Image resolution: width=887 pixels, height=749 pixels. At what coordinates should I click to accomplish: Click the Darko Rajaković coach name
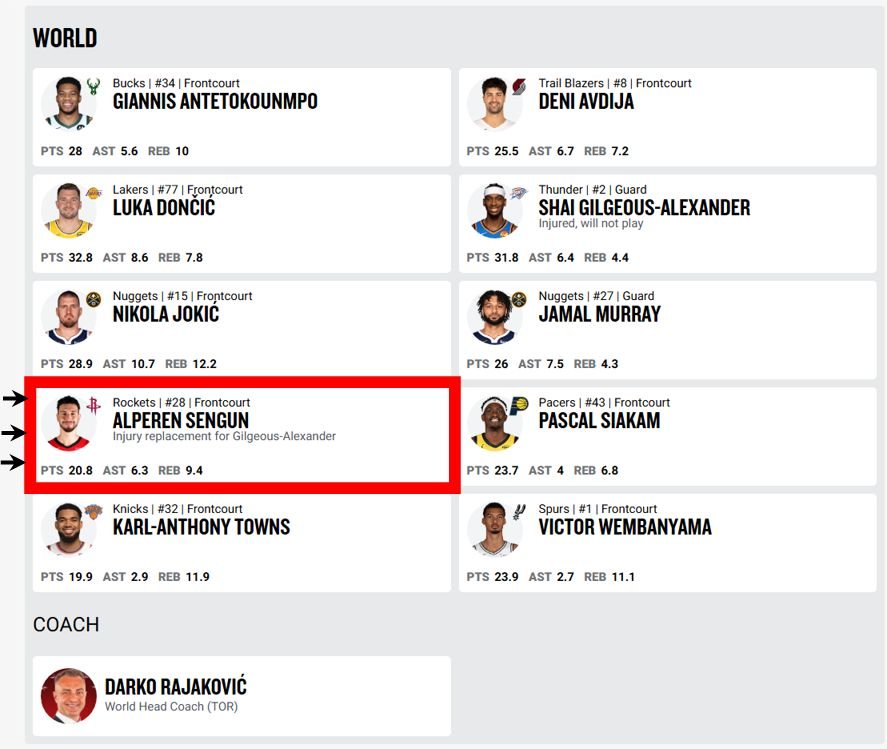176,687
